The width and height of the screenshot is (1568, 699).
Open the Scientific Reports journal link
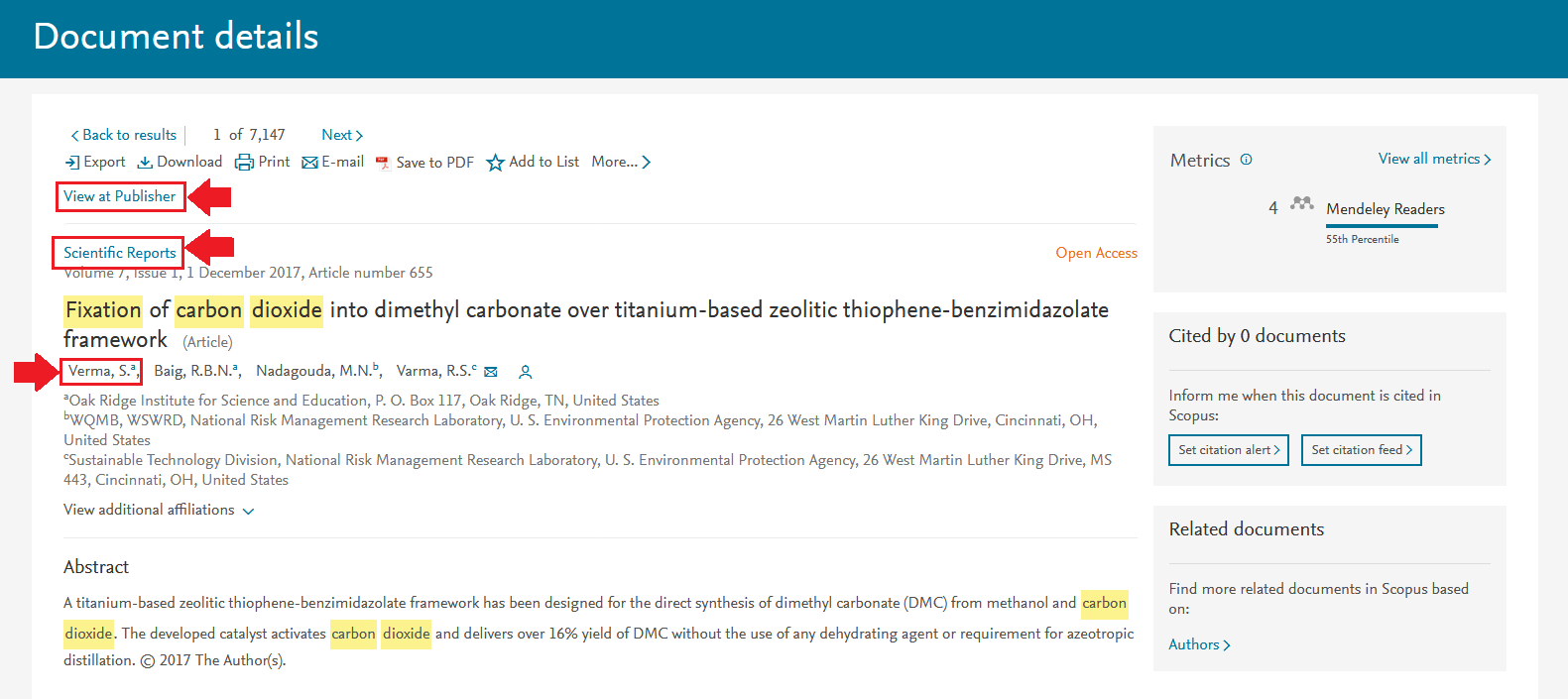click(x=120, y=253)
